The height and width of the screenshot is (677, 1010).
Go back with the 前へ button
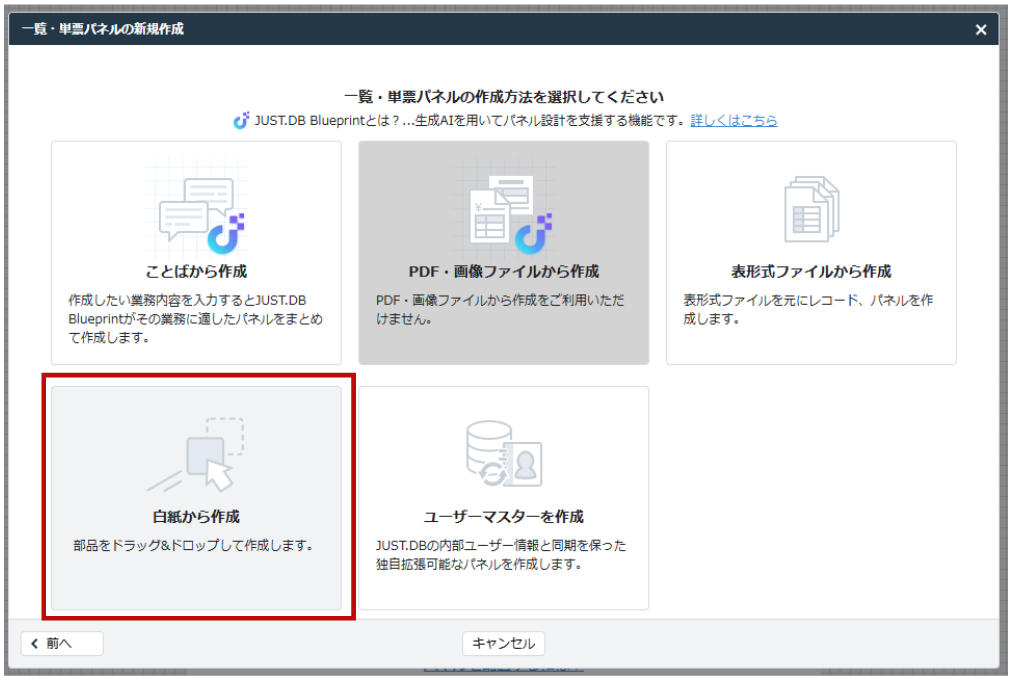[x=62, y=643]
